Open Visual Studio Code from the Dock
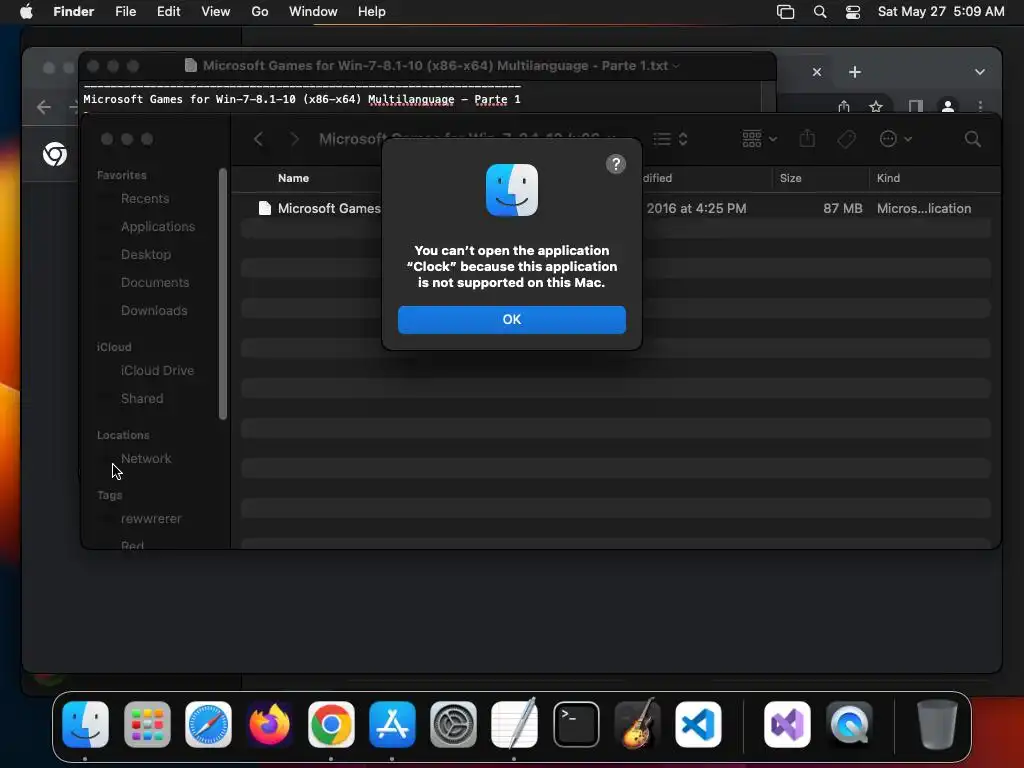1024x768 pixels. (698, 724)
